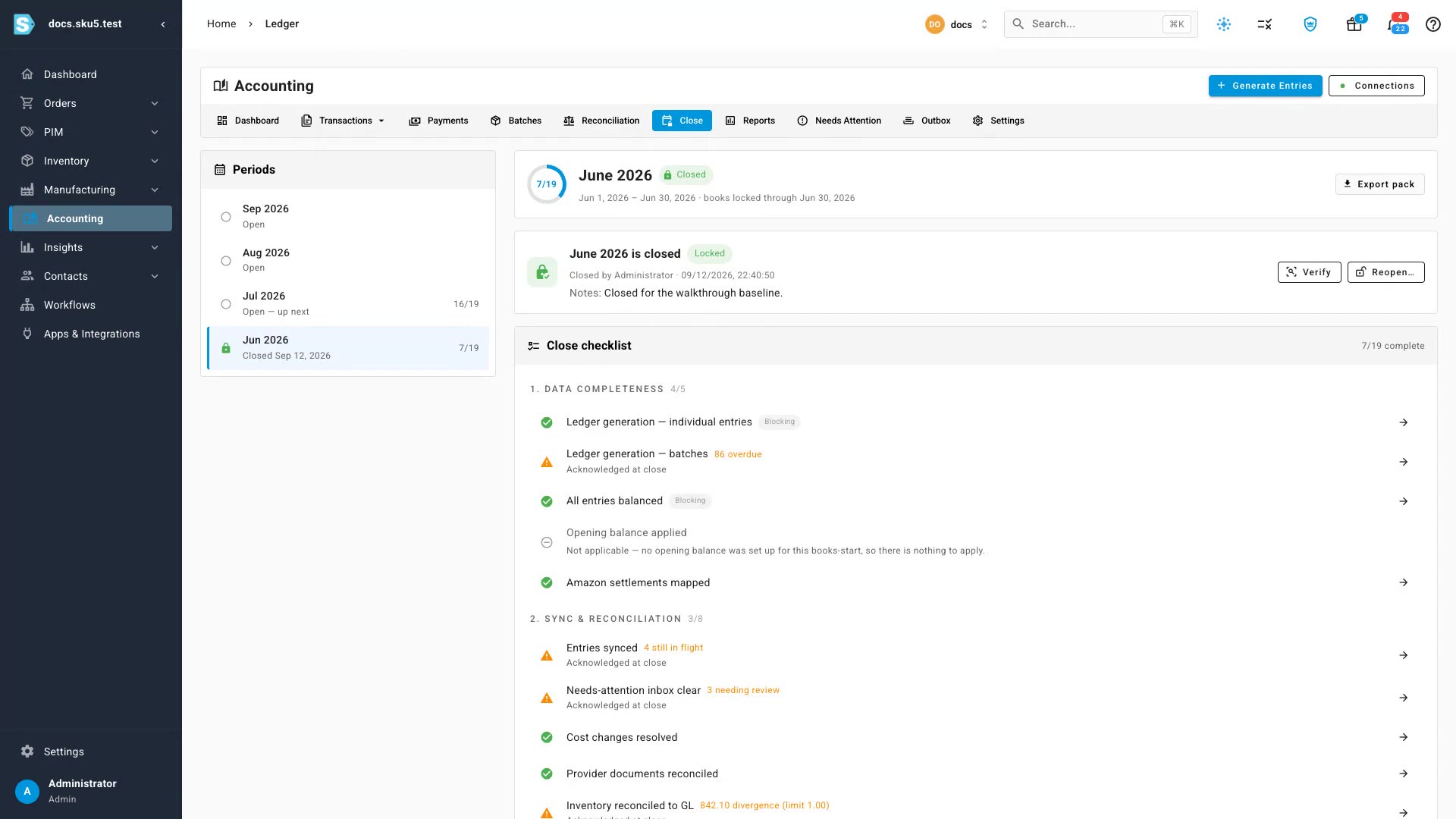Open the Transactions dropdown
The width and height of the screenshot is (1456, 819).
(344, 121)
